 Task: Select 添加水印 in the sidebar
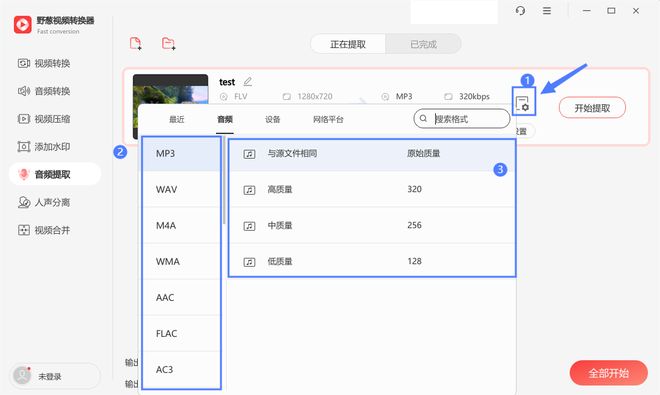[44, 147]
